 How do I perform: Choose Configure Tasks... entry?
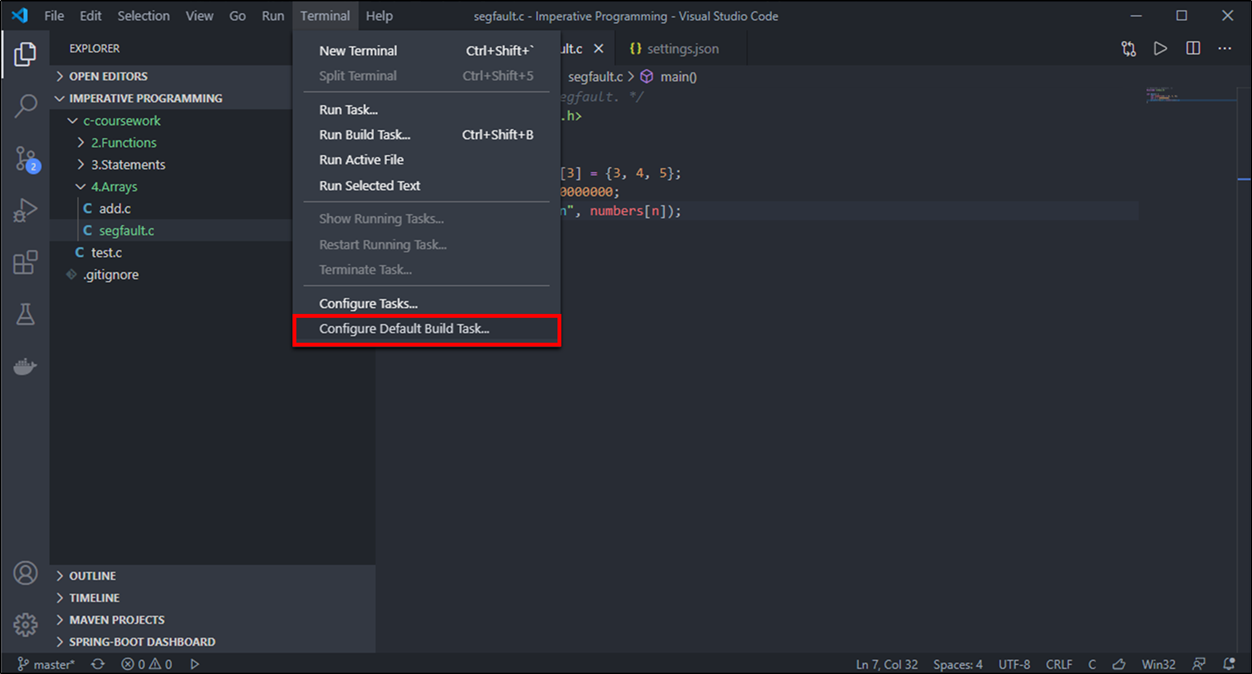click(427, 304)
